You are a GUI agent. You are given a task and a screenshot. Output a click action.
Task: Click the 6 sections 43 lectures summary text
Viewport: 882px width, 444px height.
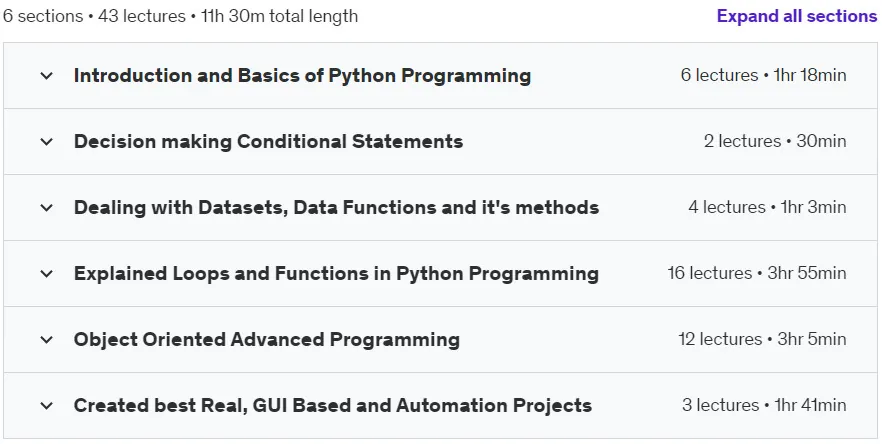click(180, 16)
